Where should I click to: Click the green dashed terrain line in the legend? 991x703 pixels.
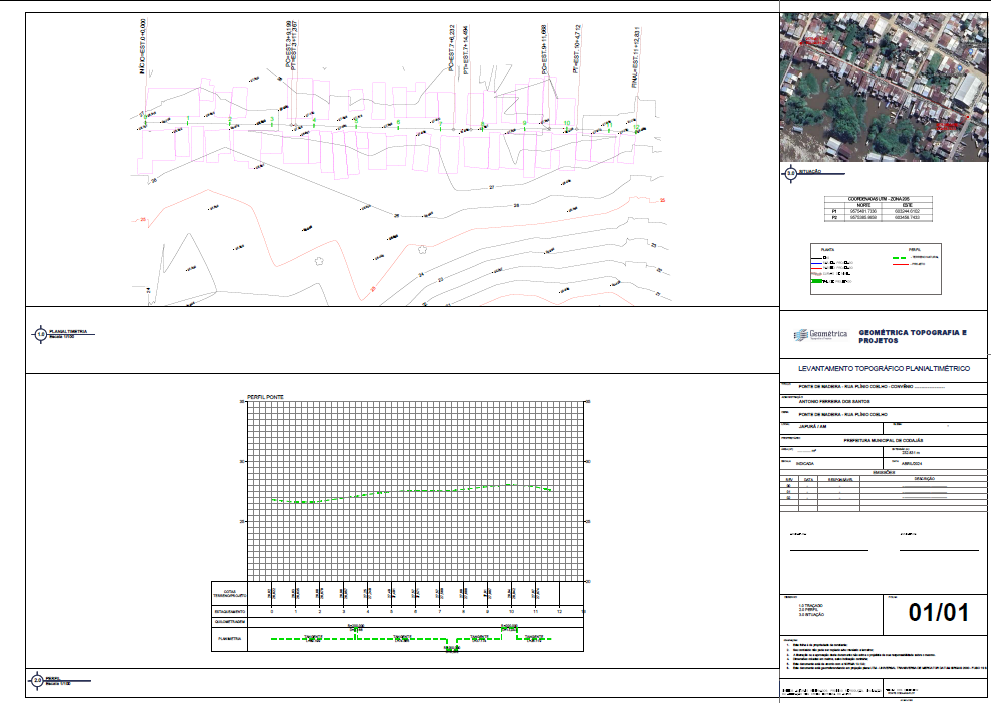coord(900,258)
